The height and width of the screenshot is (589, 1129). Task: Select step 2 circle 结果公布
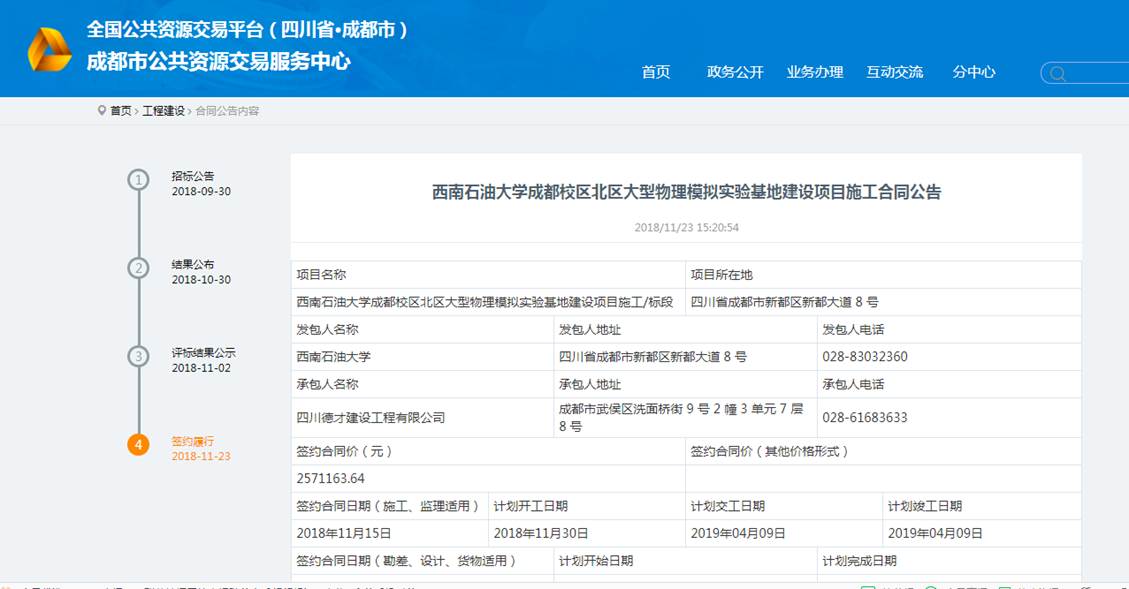click(x=138, y=269)
